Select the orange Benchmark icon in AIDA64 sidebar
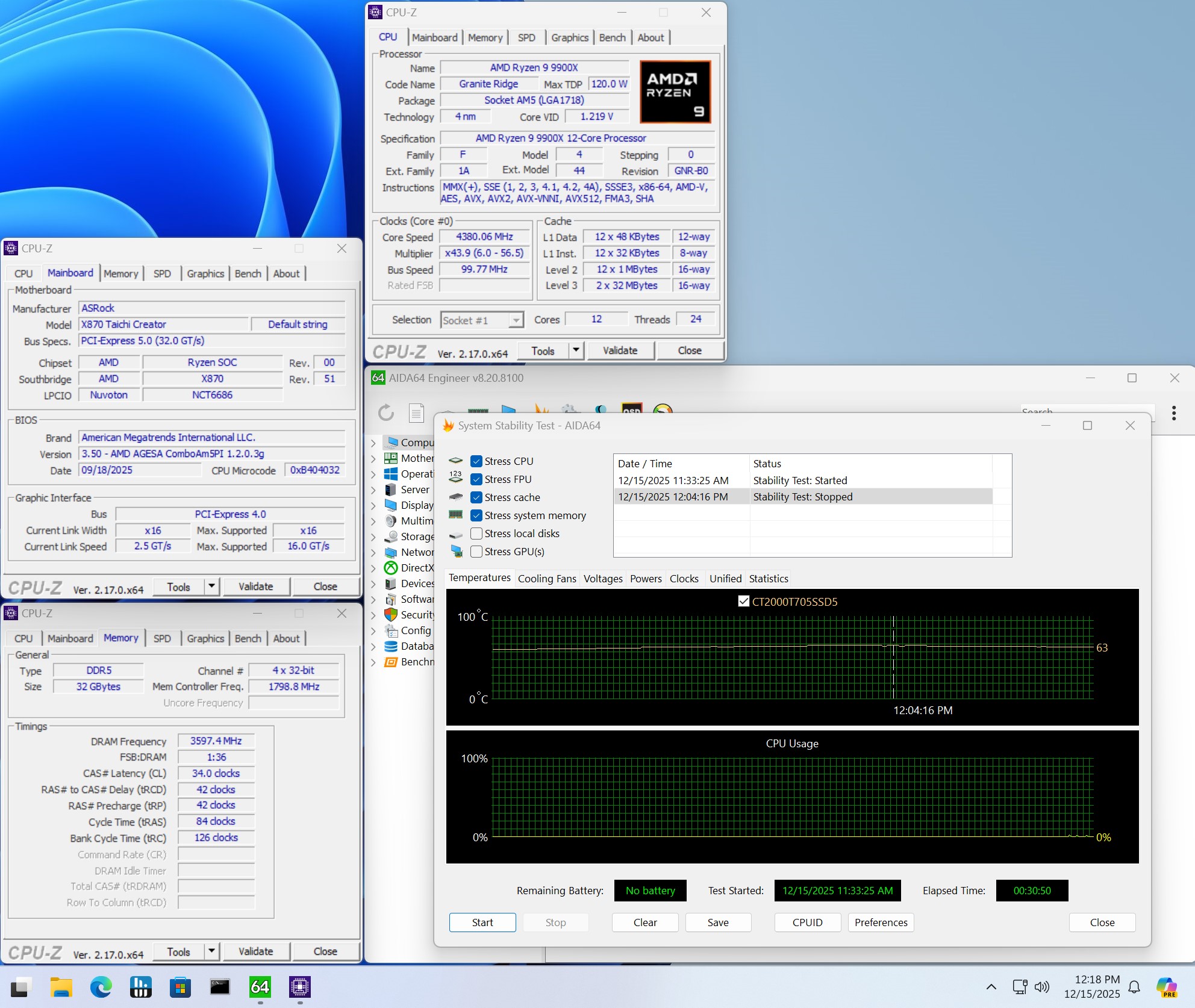This screenshot has width=1195, height=1008. 391,661
